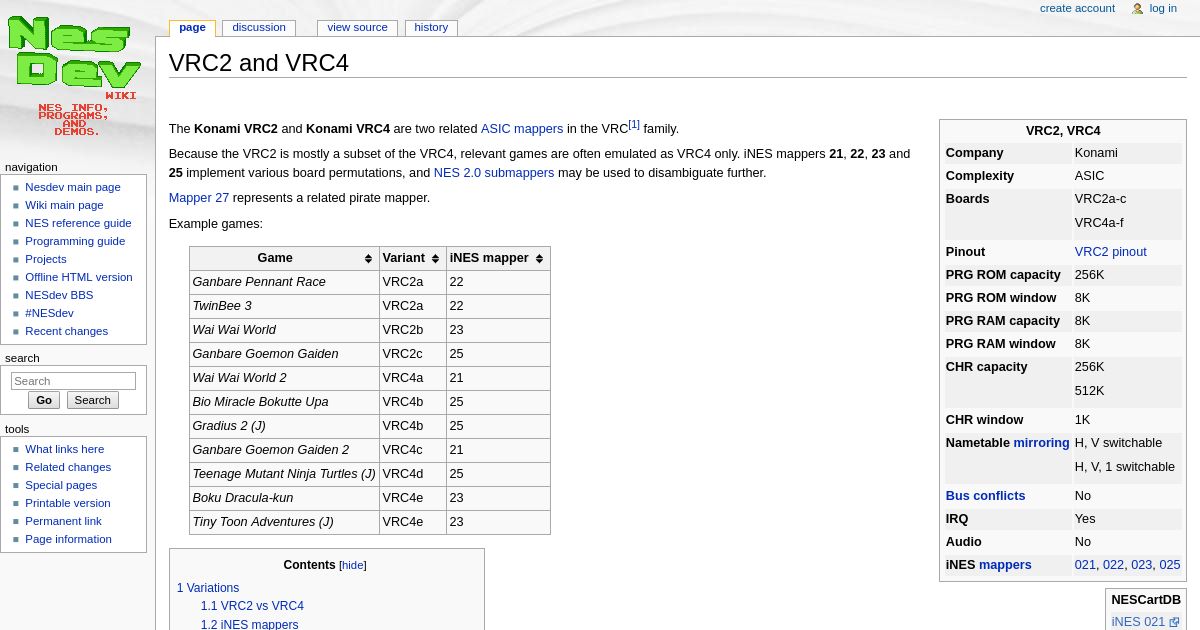Switch to the discussion tab
The width and height of the screenshot is (1200, 630).
pyautogui.click(x=259, y=28)
